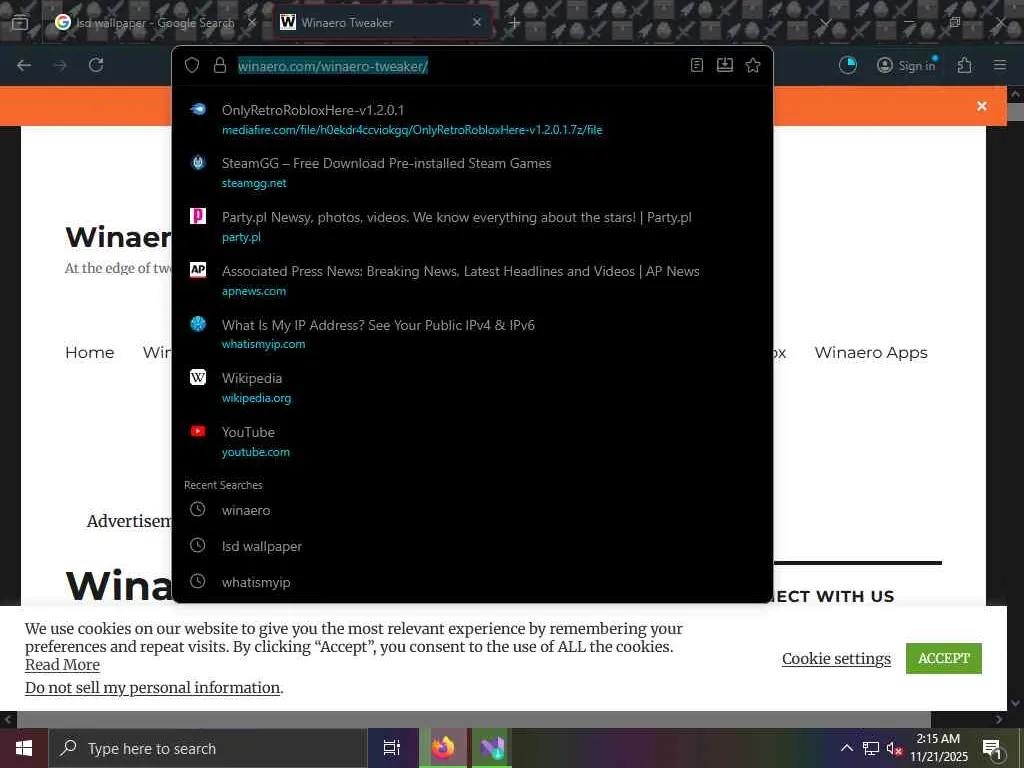
Task: Select the Winaero Tweaker tab
Action: click(x=382, y=23)
